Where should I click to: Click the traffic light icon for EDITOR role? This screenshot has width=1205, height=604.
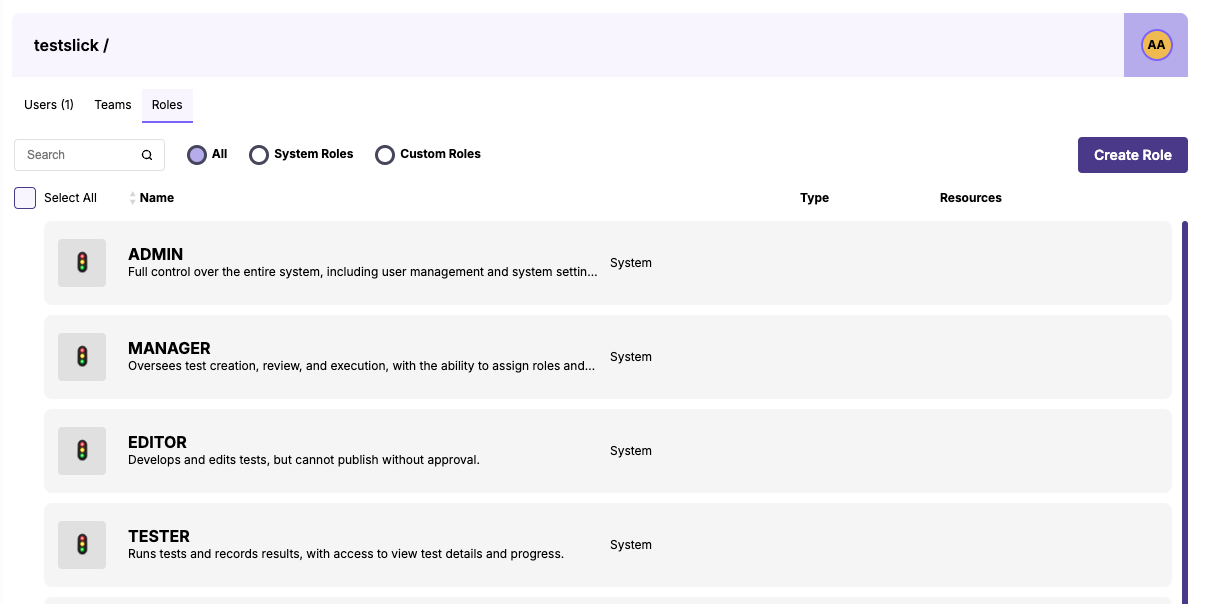(x=82, y=451)
